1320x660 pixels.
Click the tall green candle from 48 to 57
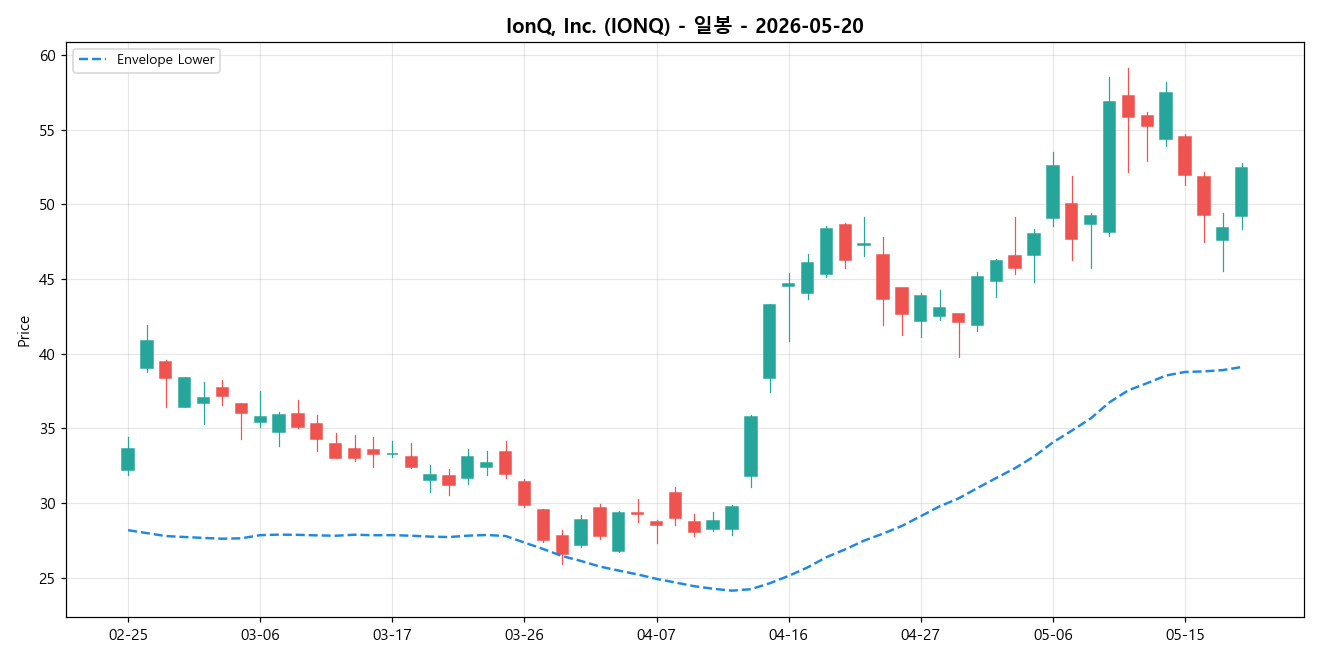(1109, 167)
